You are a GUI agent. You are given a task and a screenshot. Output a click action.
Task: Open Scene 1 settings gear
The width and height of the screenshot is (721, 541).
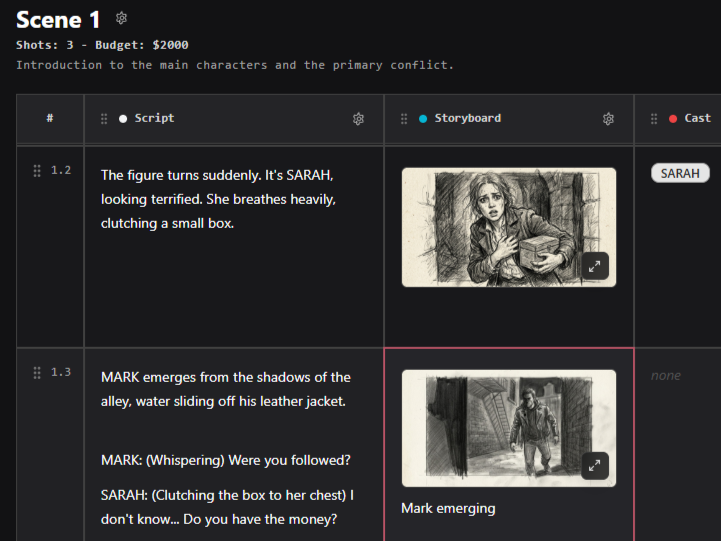[121, 18]
